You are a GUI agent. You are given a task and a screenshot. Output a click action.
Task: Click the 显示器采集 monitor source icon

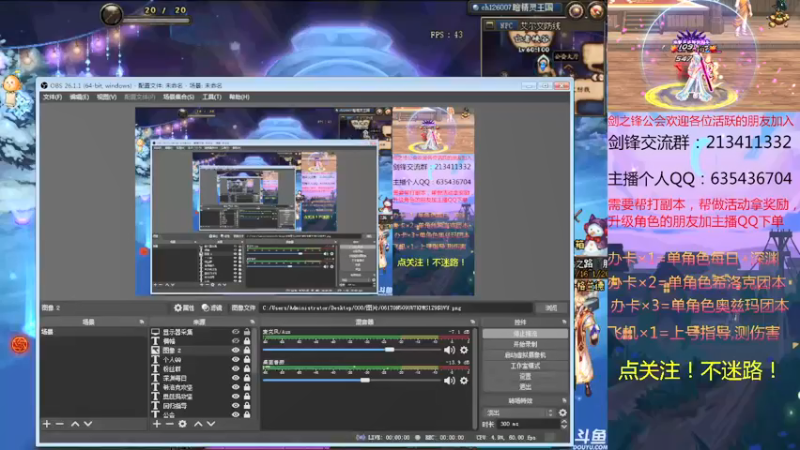155,332
